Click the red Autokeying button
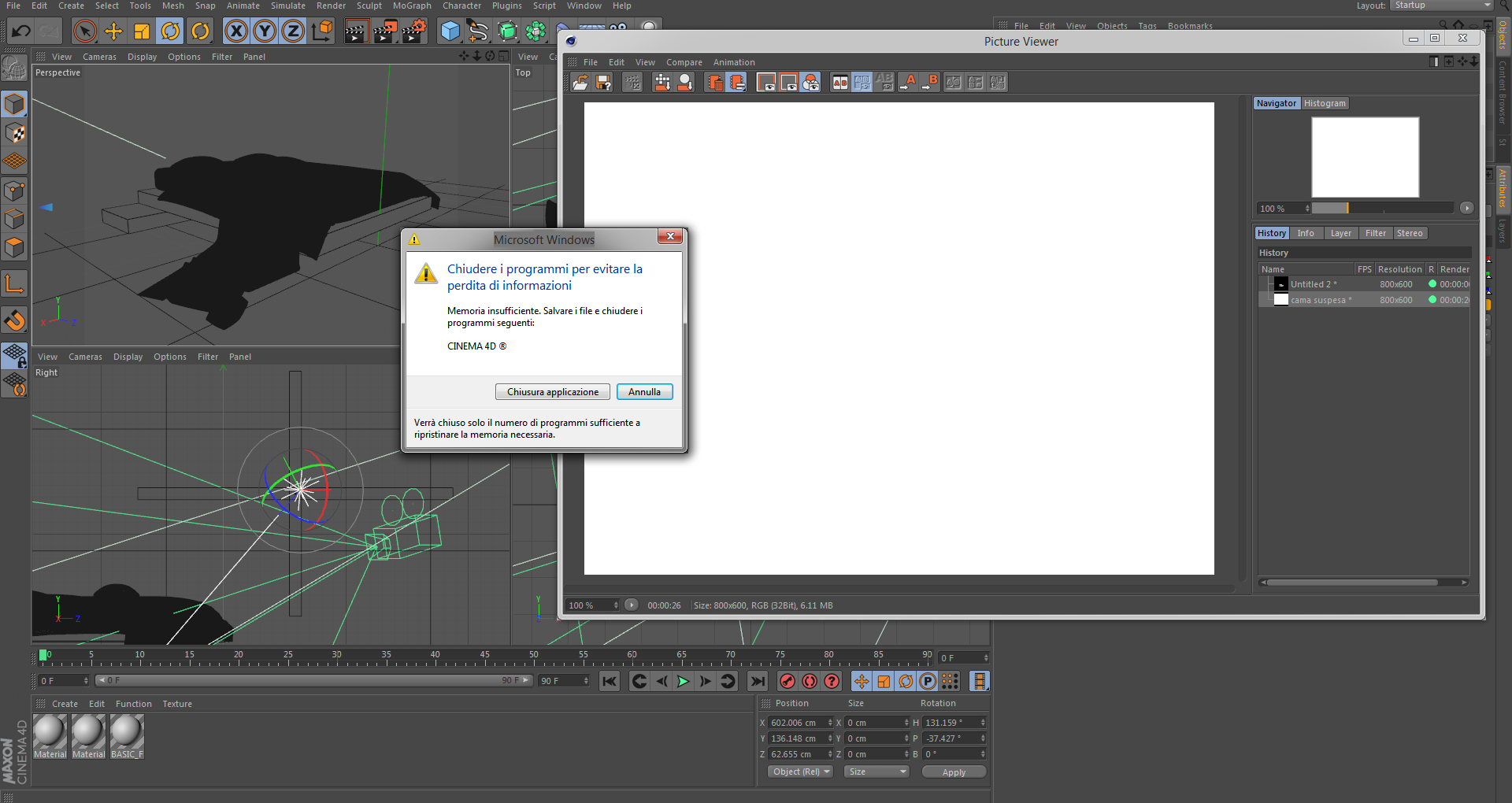This screenshot has width=1512, height=803. point(810,682)
